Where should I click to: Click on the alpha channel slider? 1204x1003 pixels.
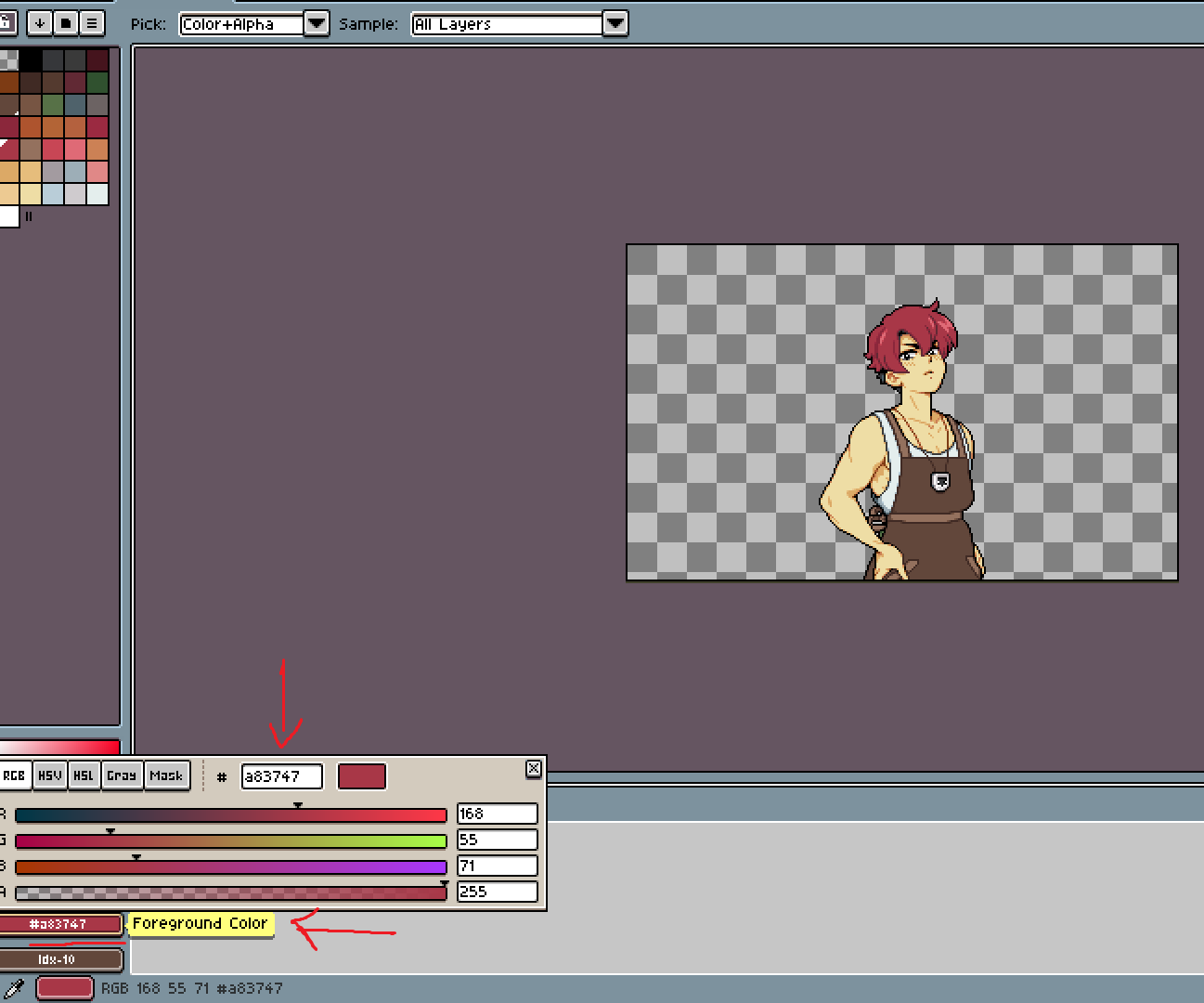[x=230, y=893]
